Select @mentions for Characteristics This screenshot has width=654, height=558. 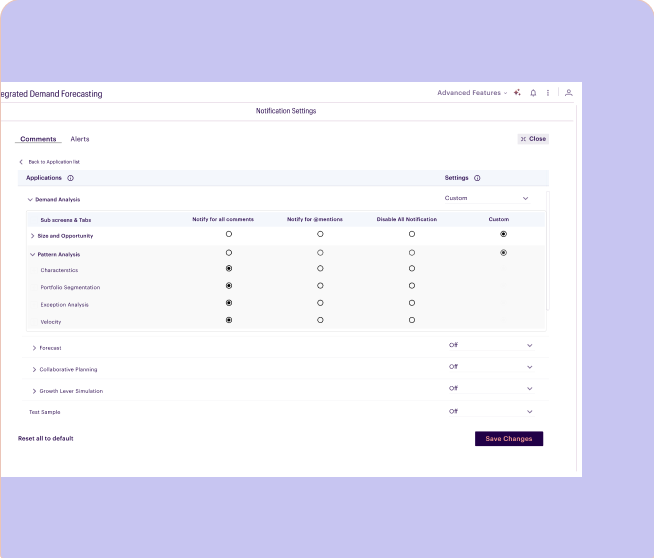pyautogui.click(x=320, y=269)
